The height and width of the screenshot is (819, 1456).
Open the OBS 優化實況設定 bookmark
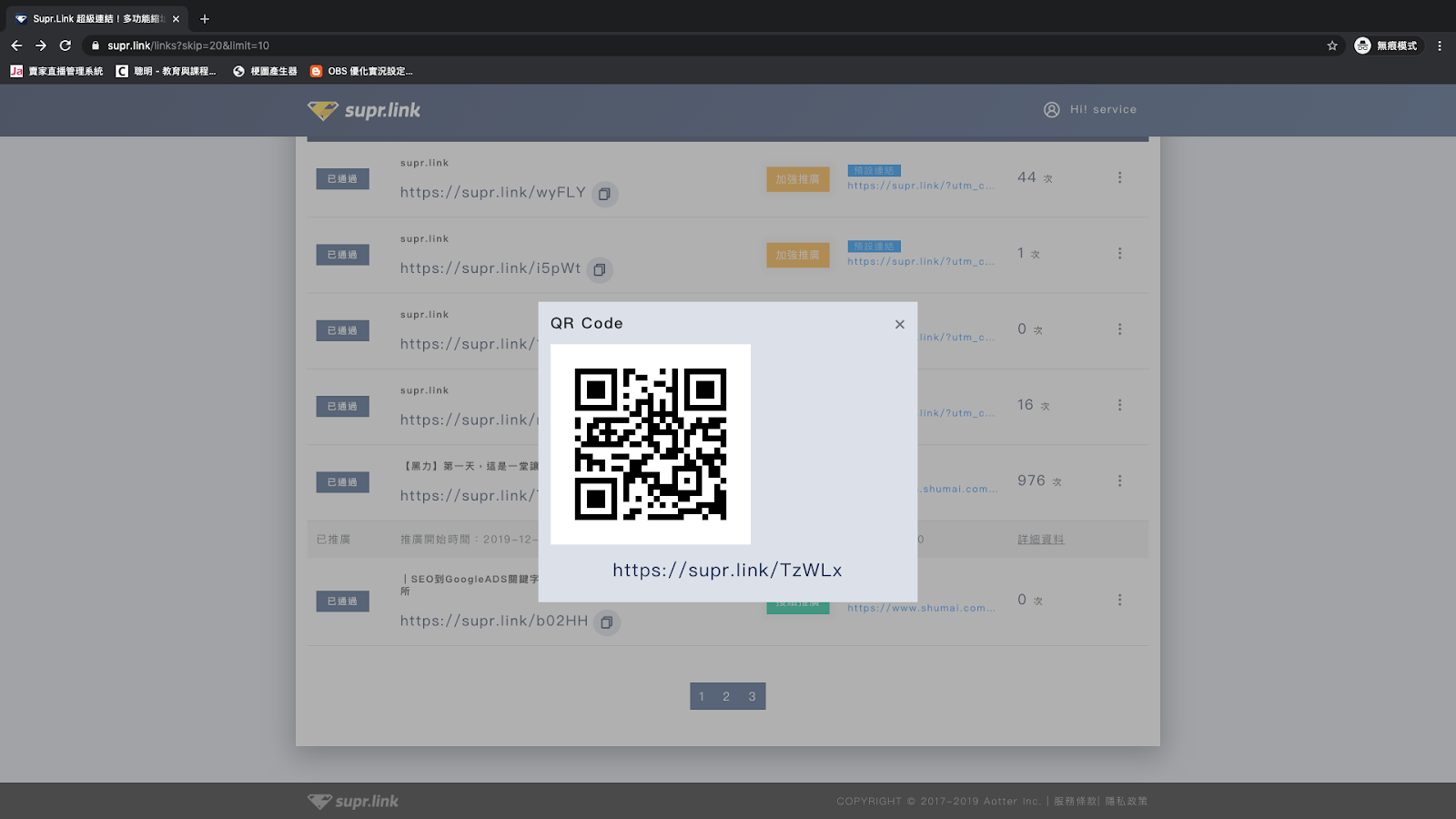(x=361, y=71)
